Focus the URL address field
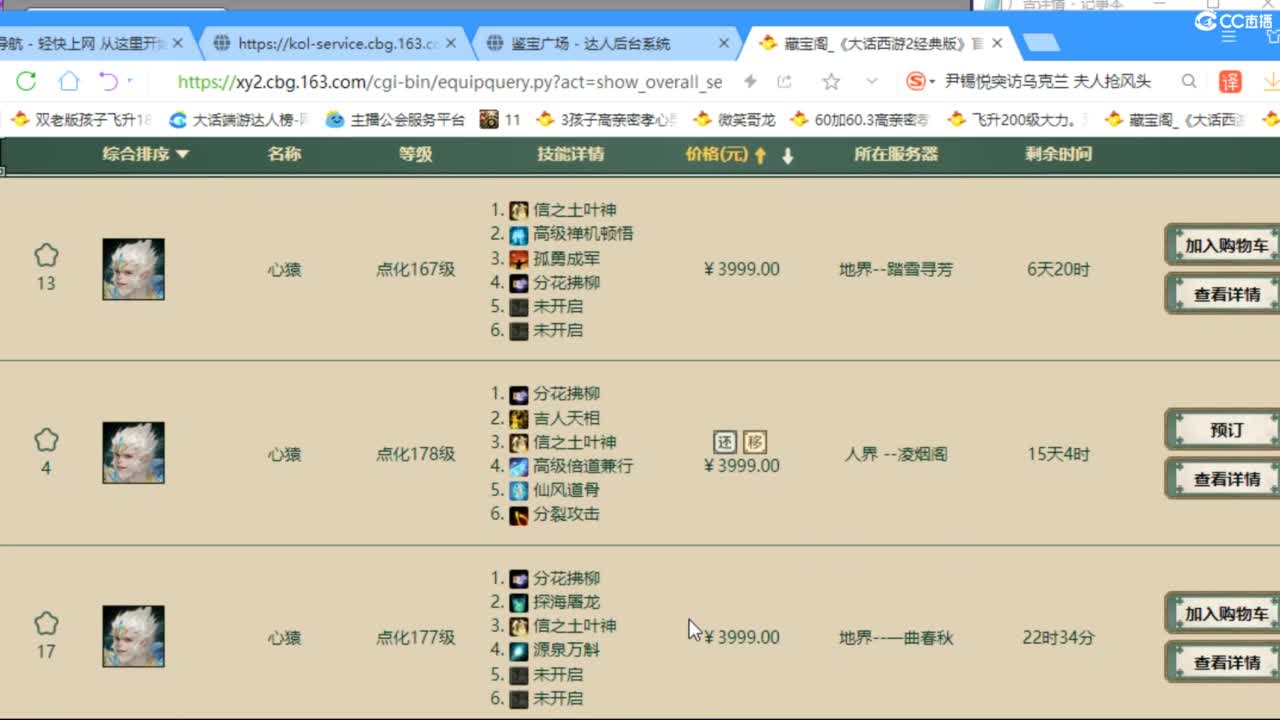 point(450,81)
